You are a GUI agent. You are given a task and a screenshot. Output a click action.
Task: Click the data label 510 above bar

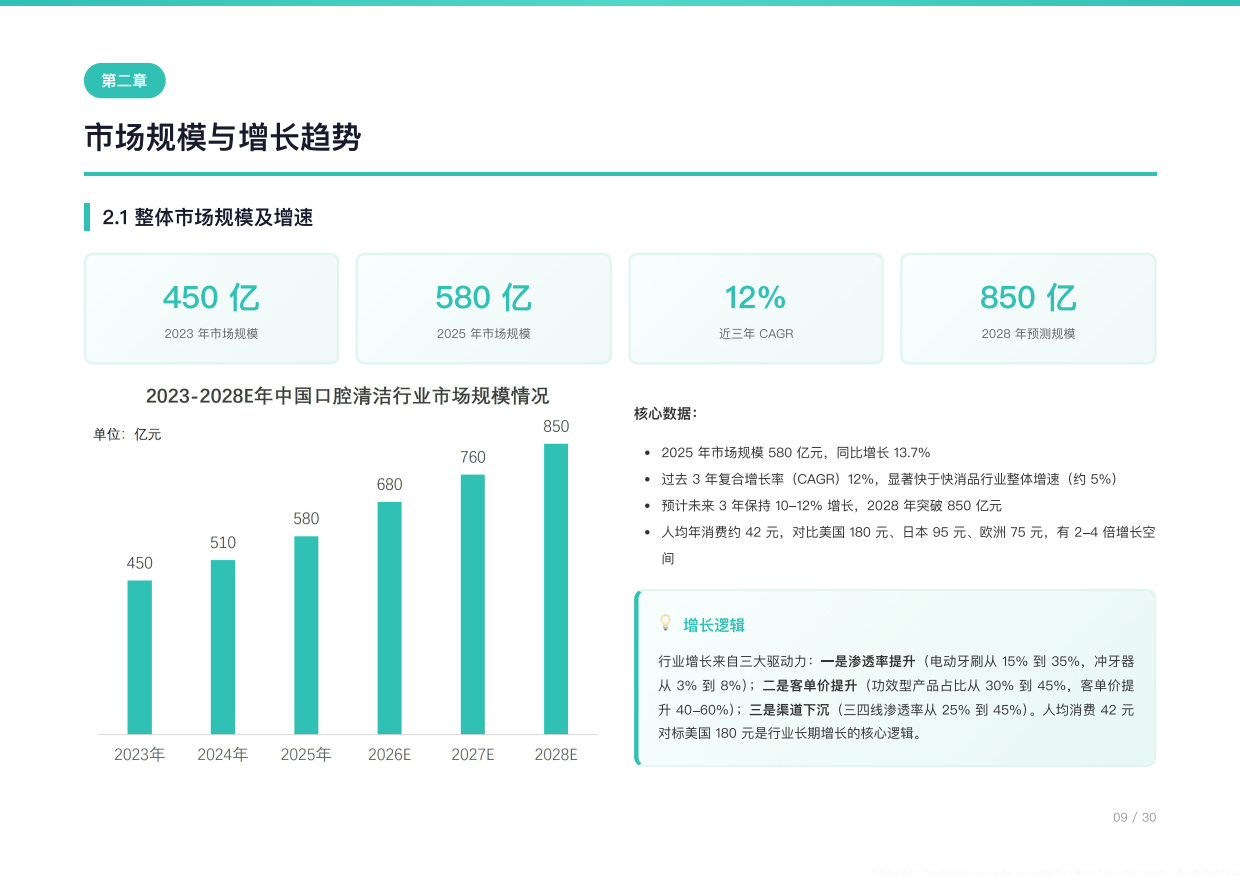[223, 543]
